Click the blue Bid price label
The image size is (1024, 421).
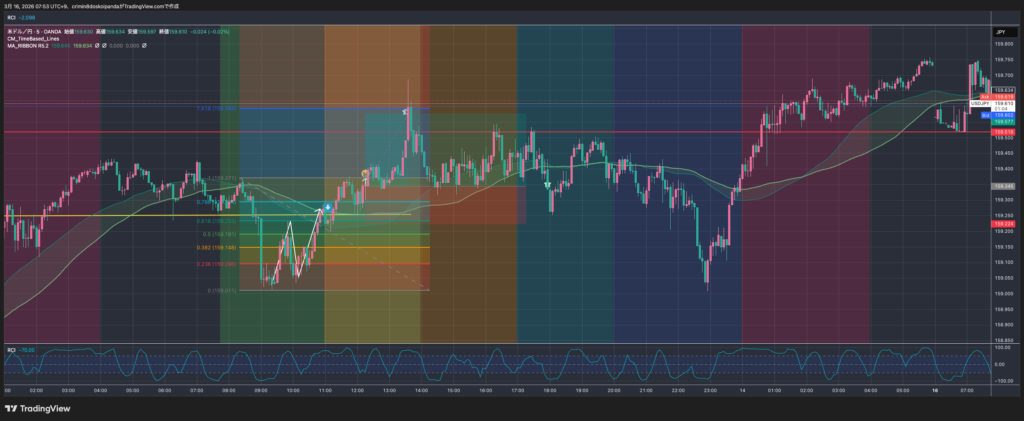tap(985, 116)
